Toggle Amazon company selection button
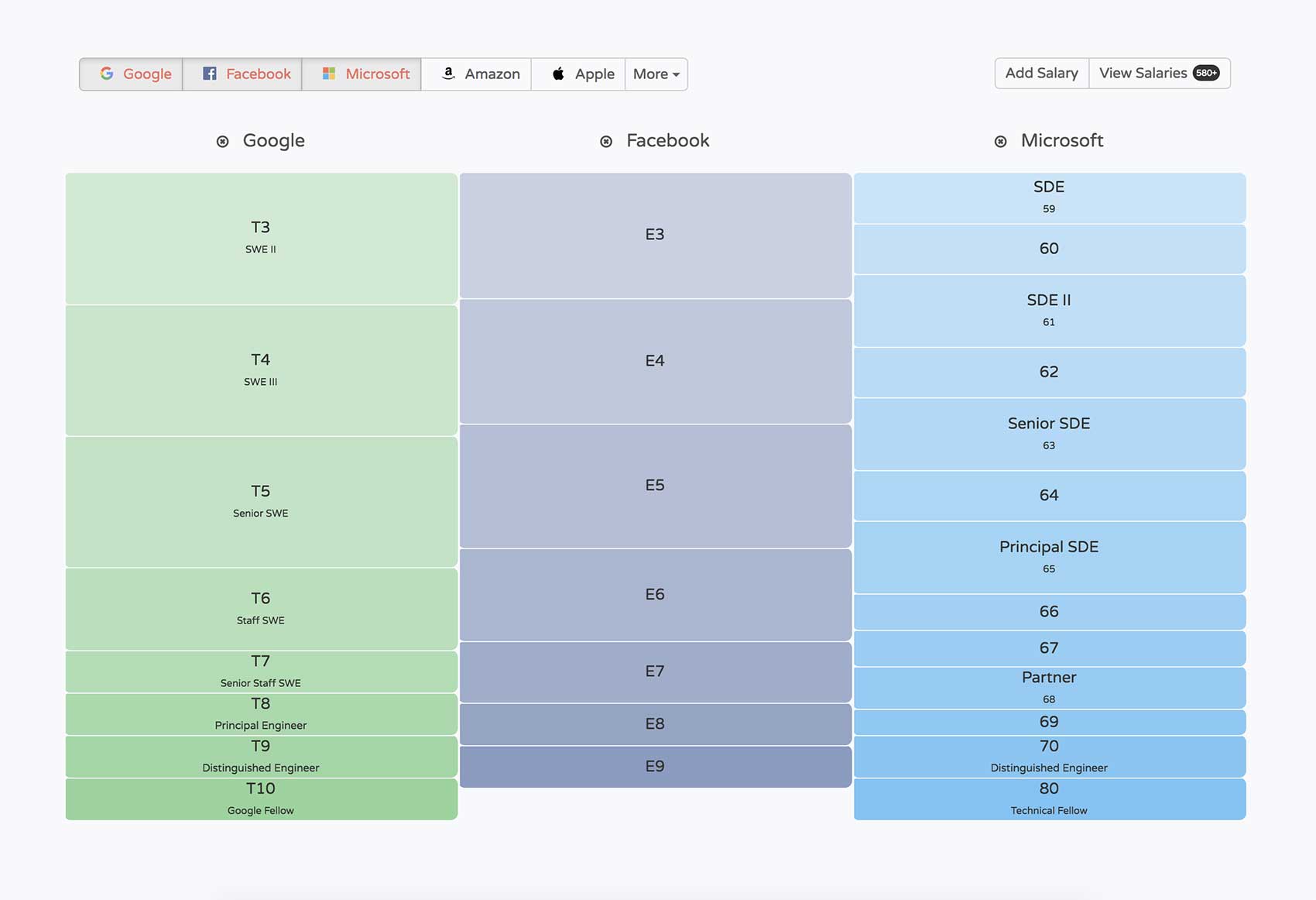 [476, 74]
